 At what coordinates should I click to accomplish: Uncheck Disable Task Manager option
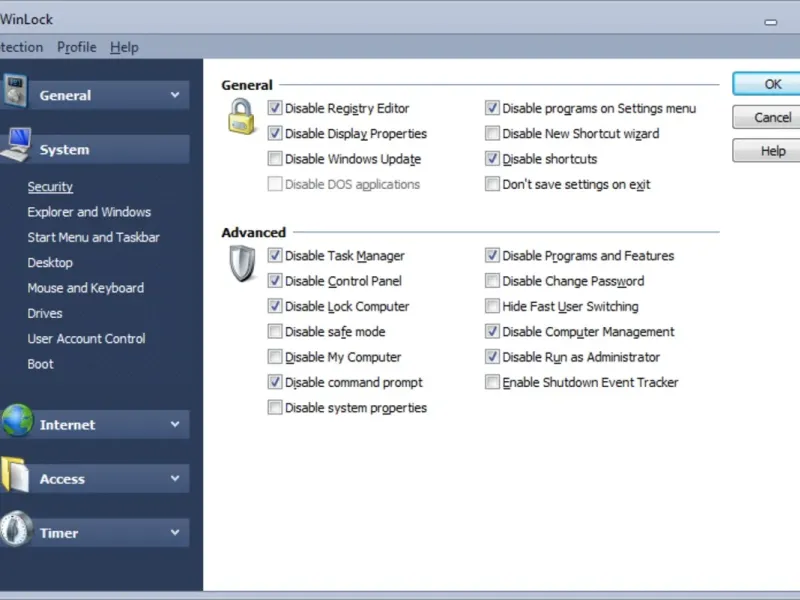tap(274, 255)
